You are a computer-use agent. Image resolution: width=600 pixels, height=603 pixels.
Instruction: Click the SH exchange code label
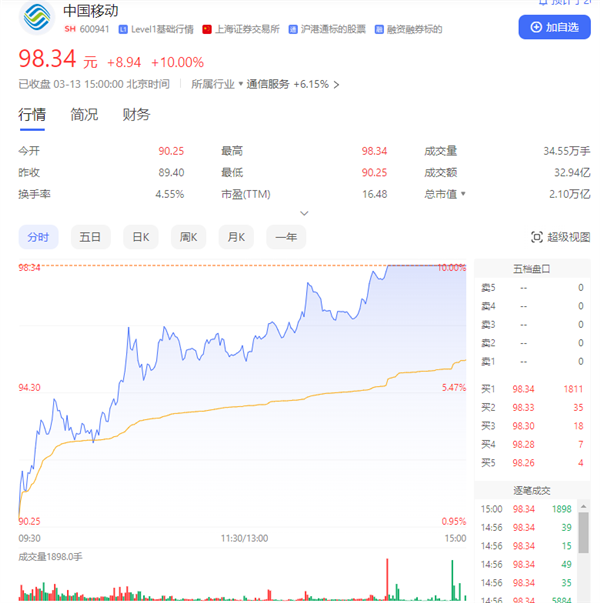tap(70, 29)
